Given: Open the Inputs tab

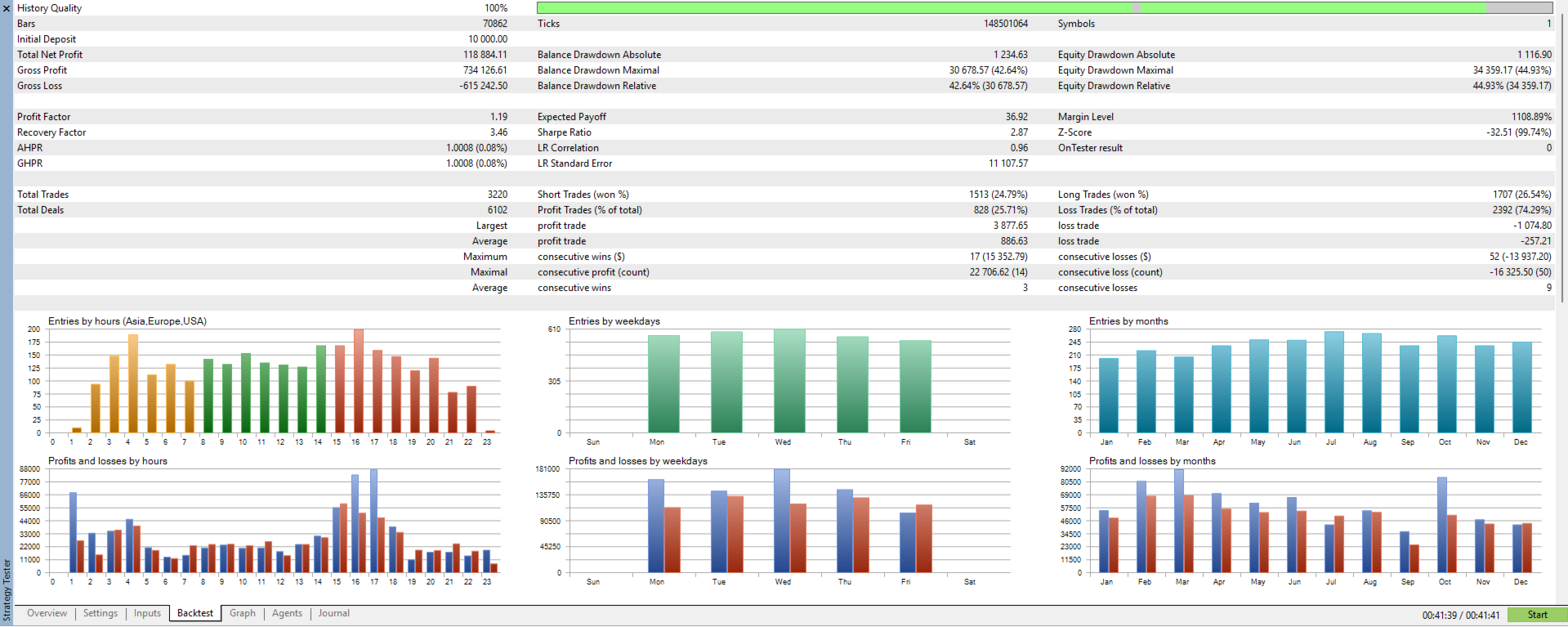Looking at the screenshot, I should [x=147, y=613].
